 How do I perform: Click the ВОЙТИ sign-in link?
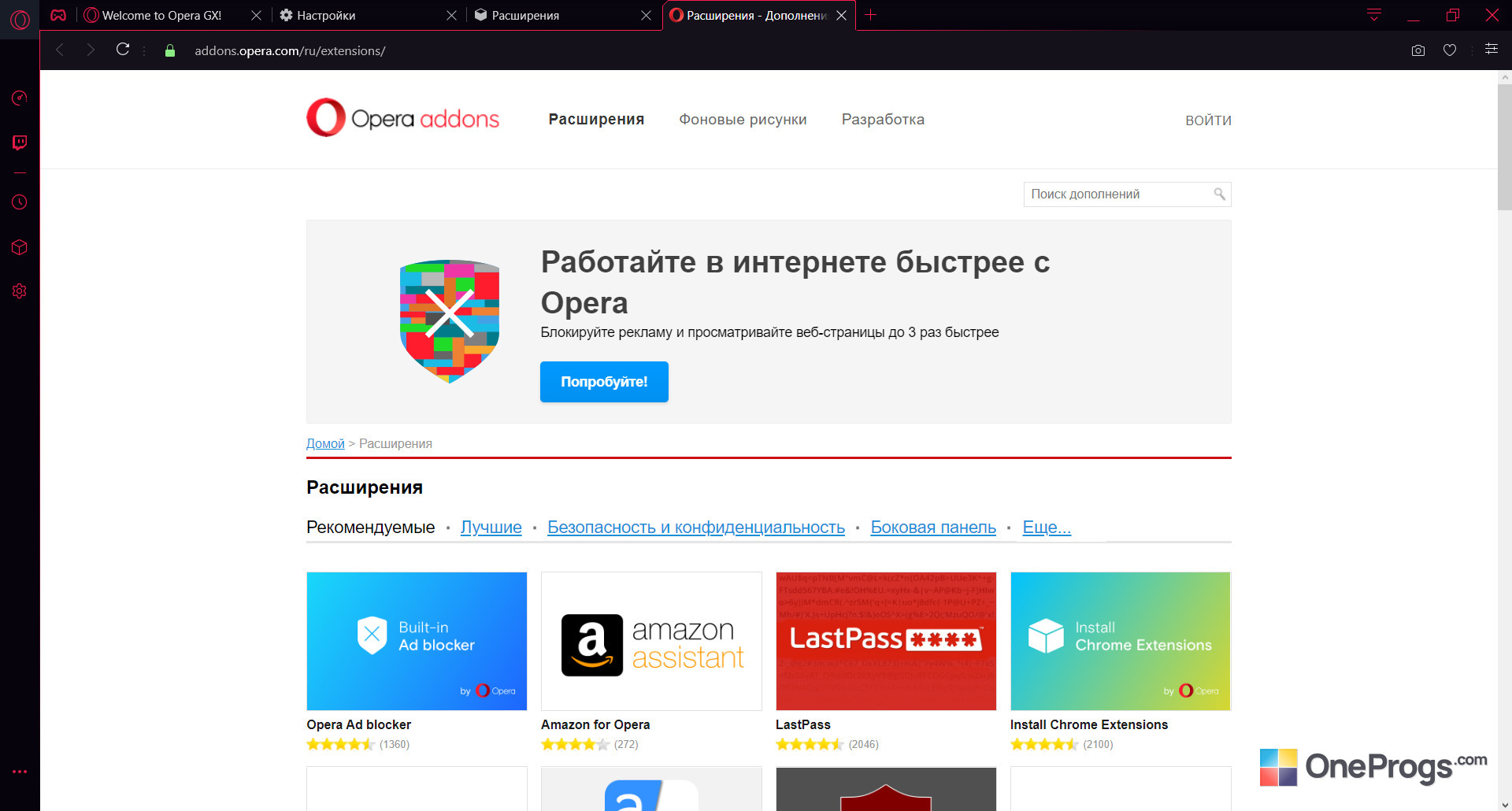click(1208, 120)
